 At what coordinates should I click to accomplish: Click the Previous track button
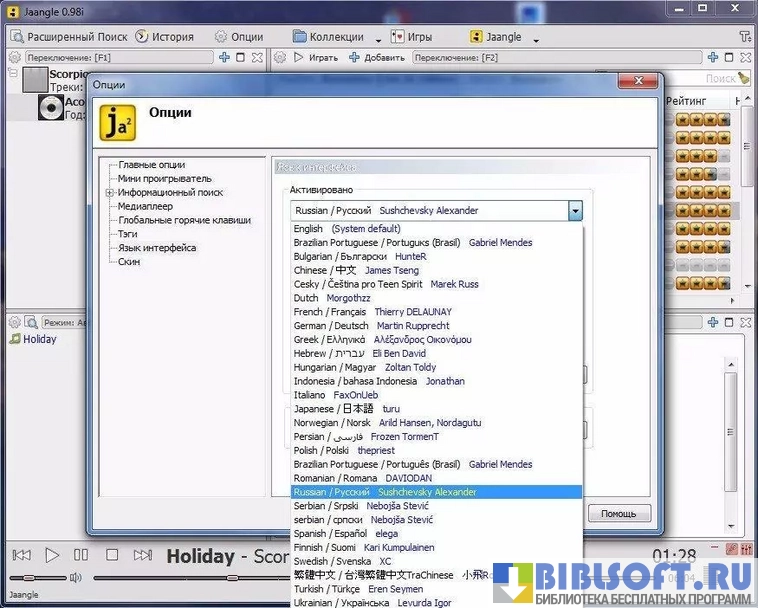[21, 555]
